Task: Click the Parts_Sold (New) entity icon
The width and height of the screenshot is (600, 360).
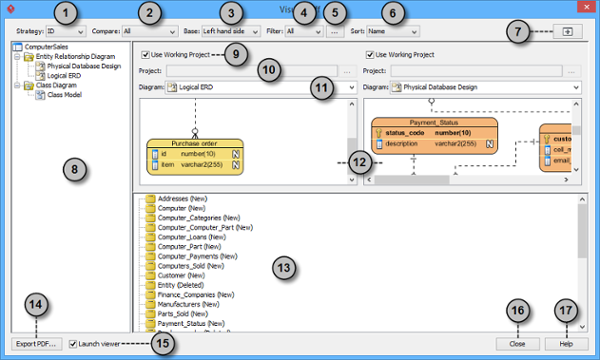Action: coord(150,314)
